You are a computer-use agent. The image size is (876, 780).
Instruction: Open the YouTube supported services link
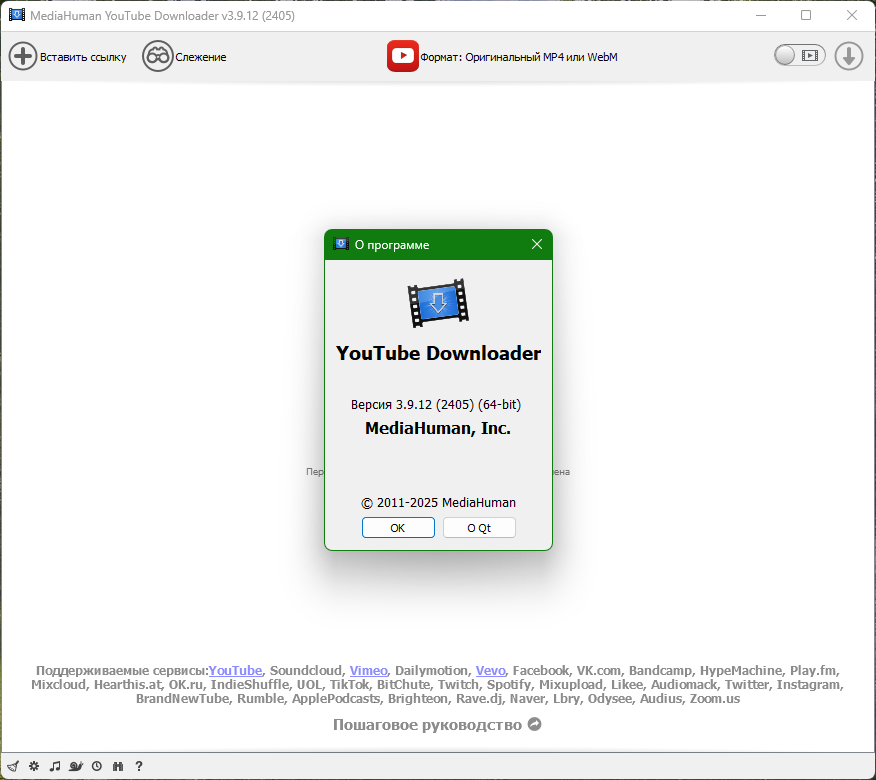pyautogui.click(x=235, y=671)
